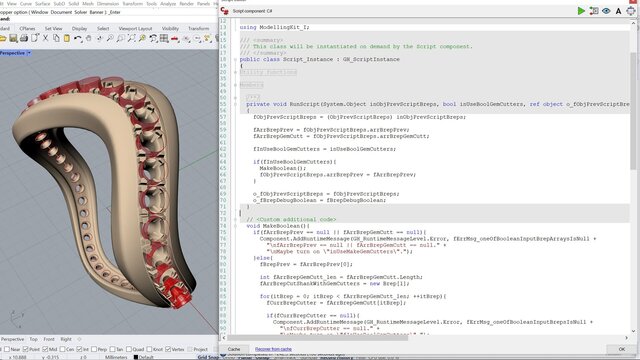Toggle the Cen osnap checkbox
The height and width of the screenshot is (360, 640).
coord(62,349)
